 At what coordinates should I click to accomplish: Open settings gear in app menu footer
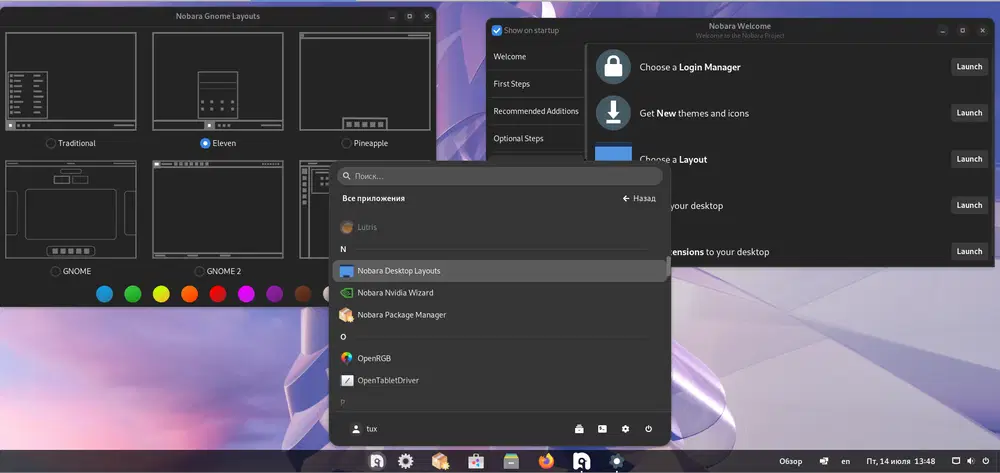625,429
